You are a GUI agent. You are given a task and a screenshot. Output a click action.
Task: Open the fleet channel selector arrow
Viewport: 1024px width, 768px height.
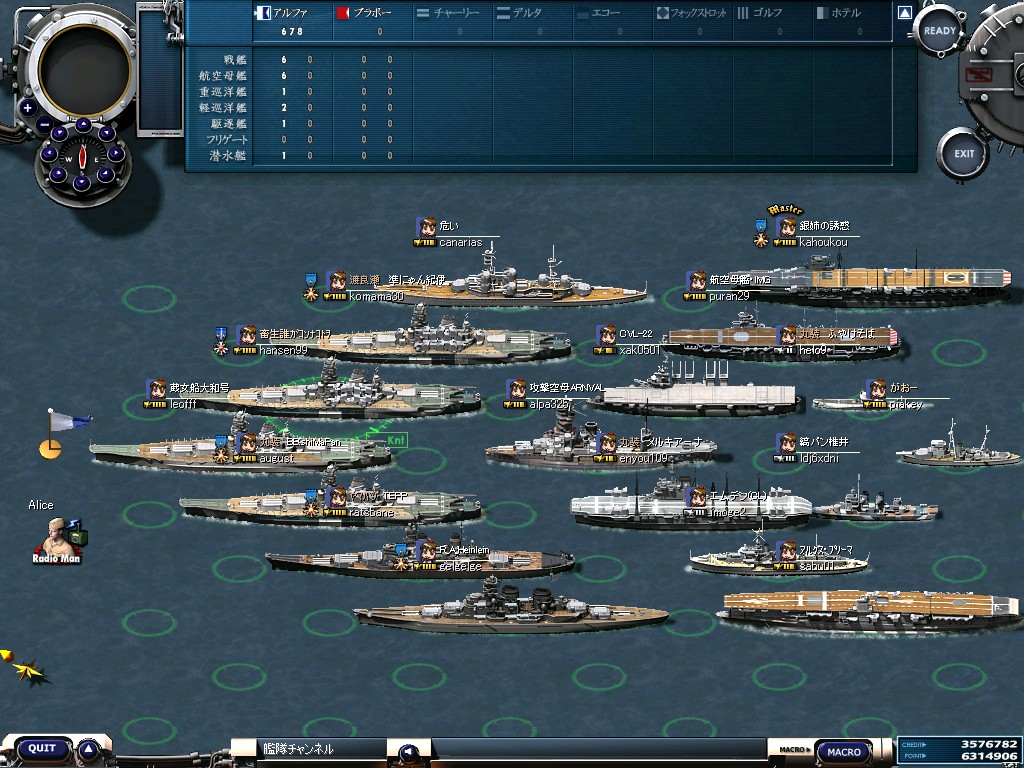(x=409, y=752)
